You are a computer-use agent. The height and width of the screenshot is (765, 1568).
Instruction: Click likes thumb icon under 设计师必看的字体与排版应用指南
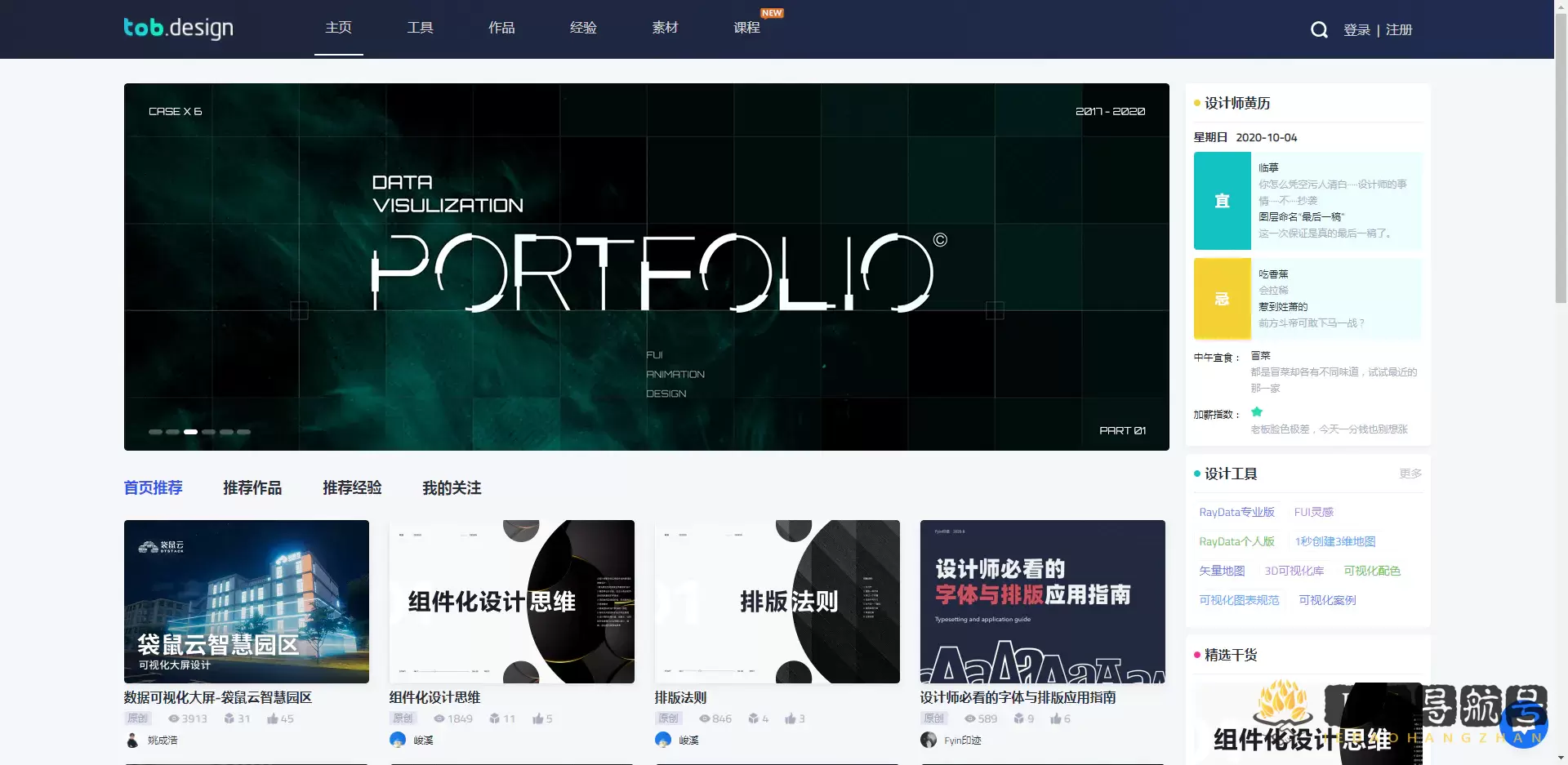tap(1056, 718)
